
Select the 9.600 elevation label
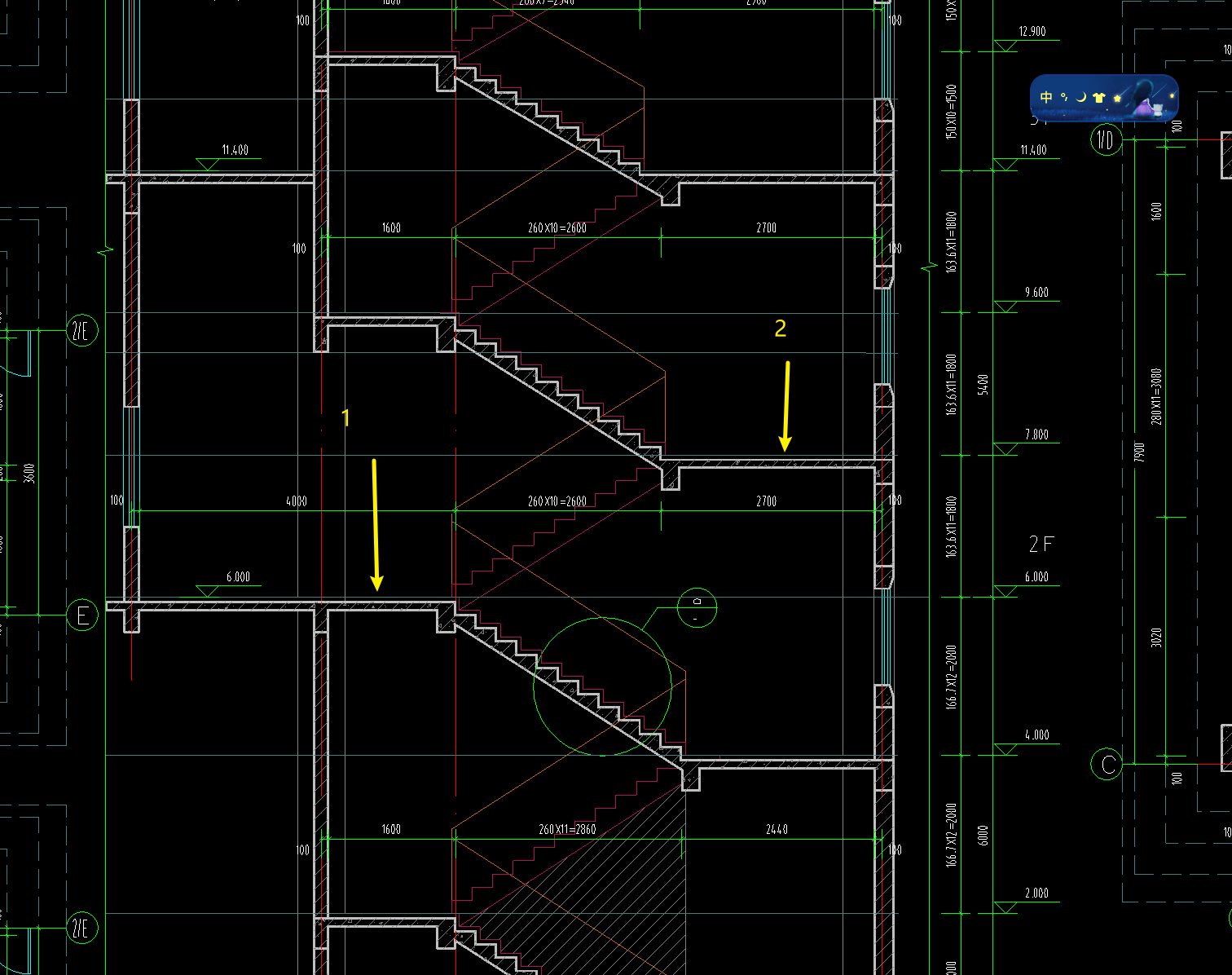[1036, 292]
